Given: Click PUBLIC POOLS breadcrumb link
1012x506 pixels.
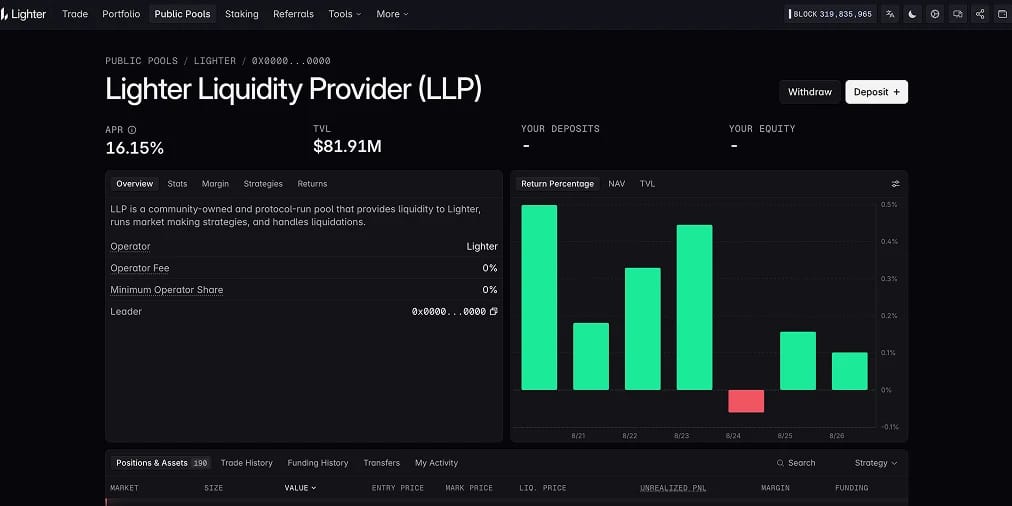Looking at the screenshot, I should pyautogui.click(x=141, y=61).
